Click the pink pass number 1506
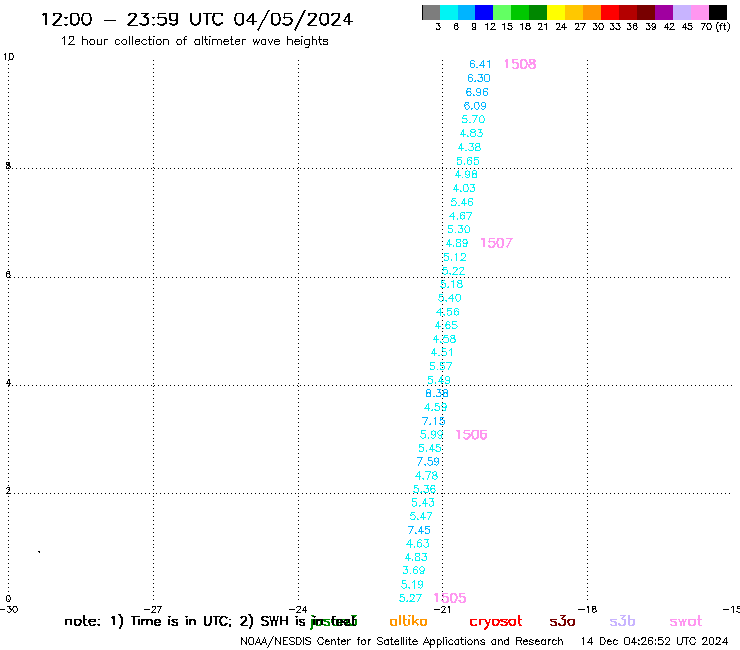Image resolution: width=740 pixels, height=650 pixels. coord(471,435)
